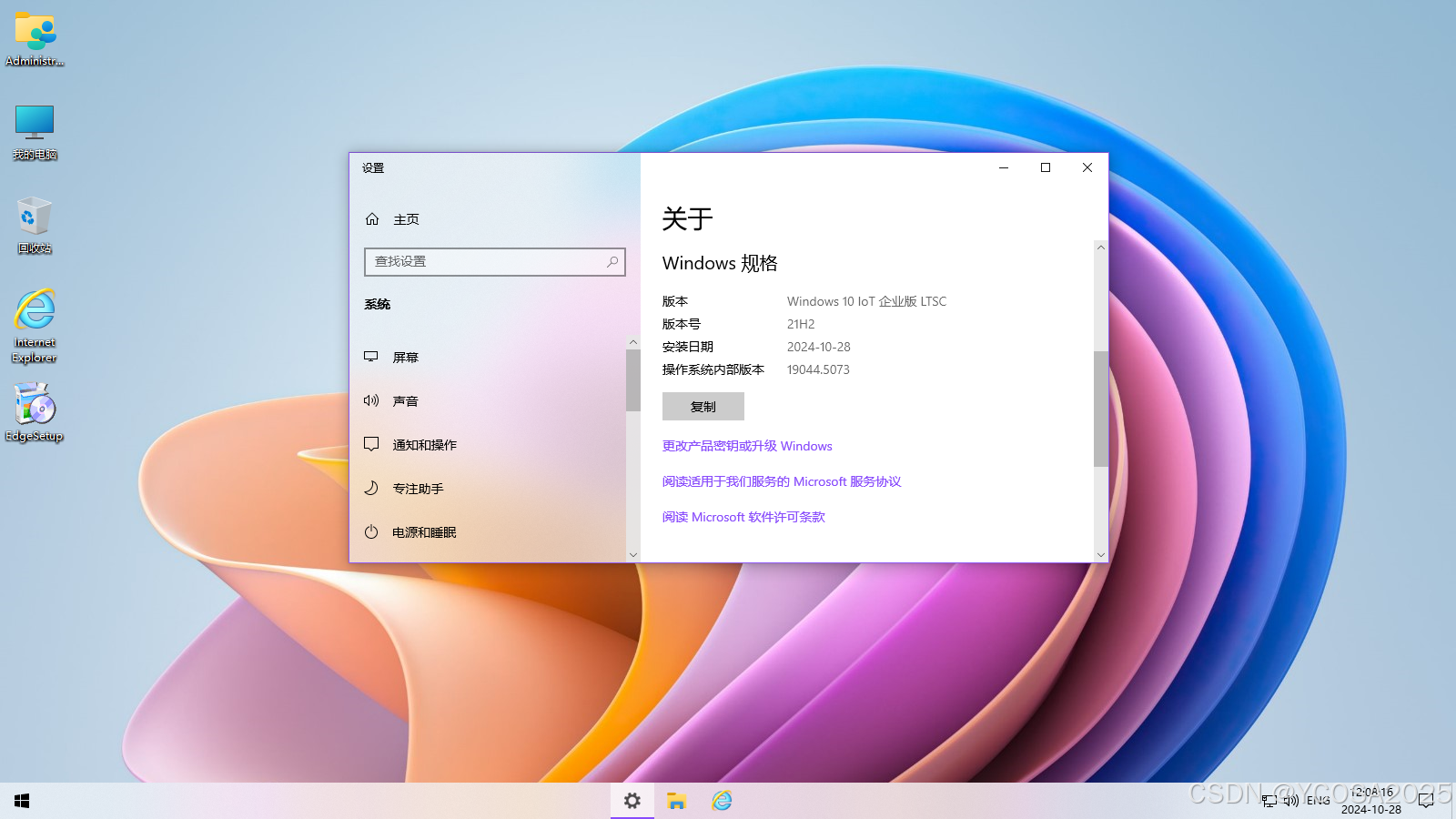Open the Microsoft 服务协议 link

(x=782, y=481)
